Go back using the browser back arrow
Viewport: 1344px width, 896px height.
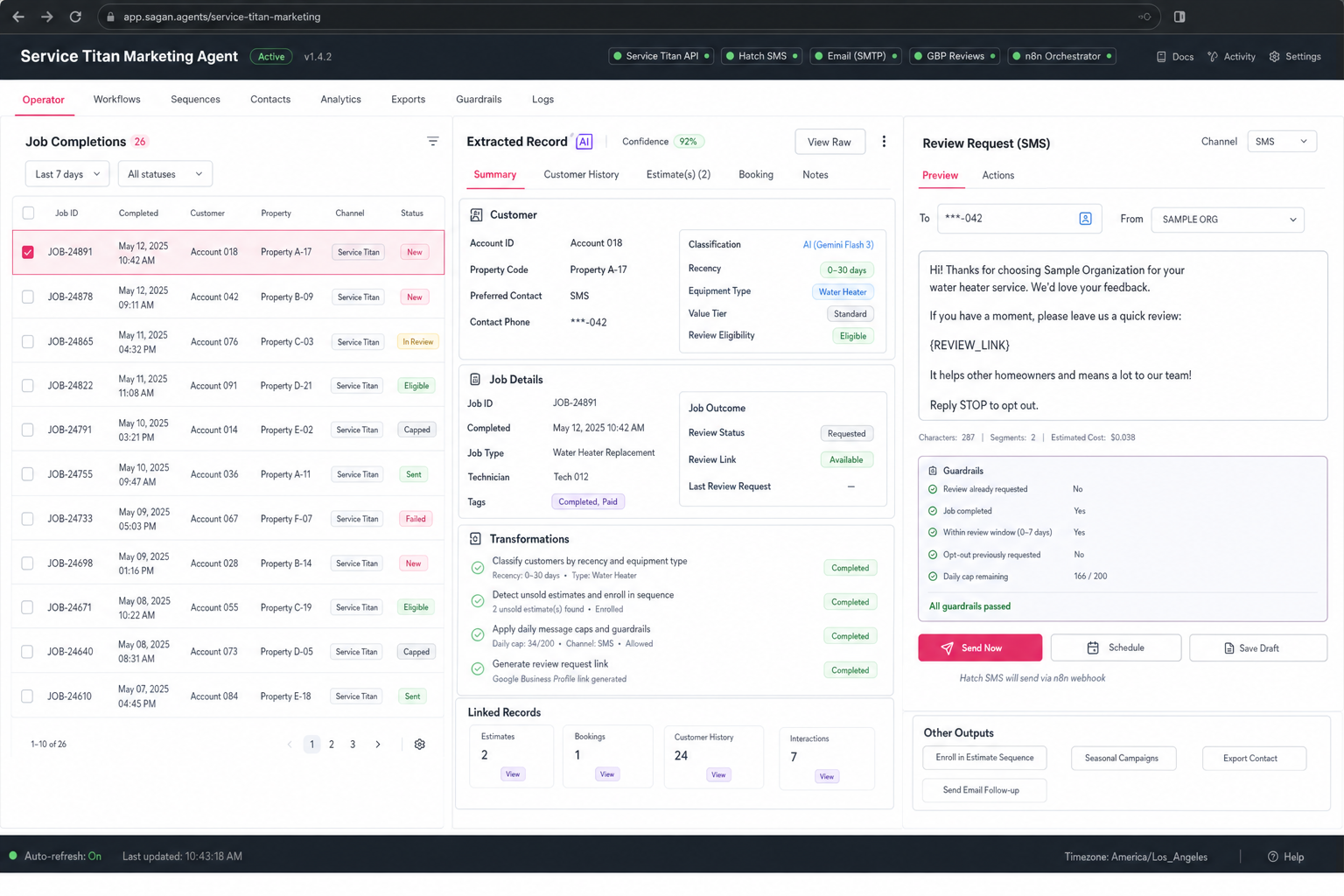[x=18, y=17]
